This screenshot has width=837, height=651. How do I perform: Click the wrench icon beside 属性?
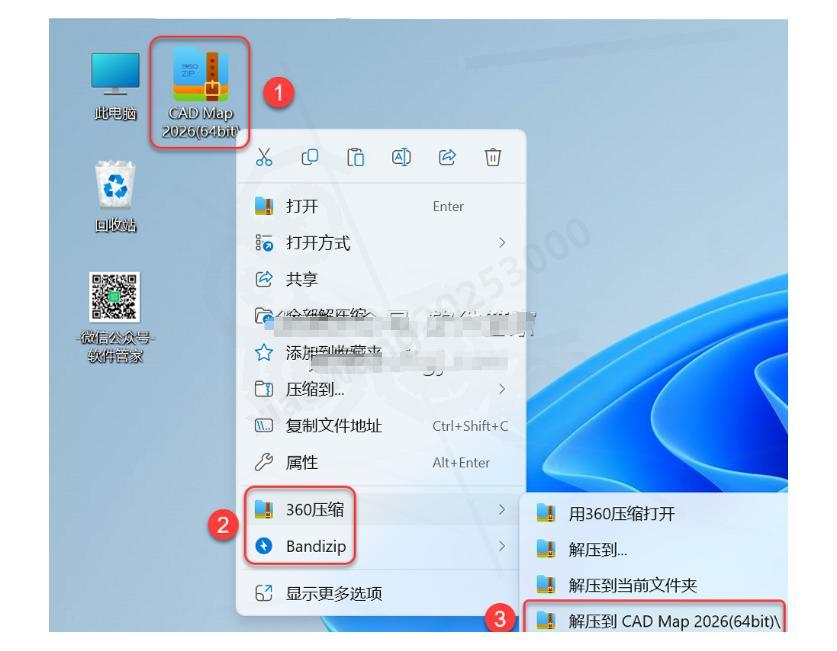264,462
